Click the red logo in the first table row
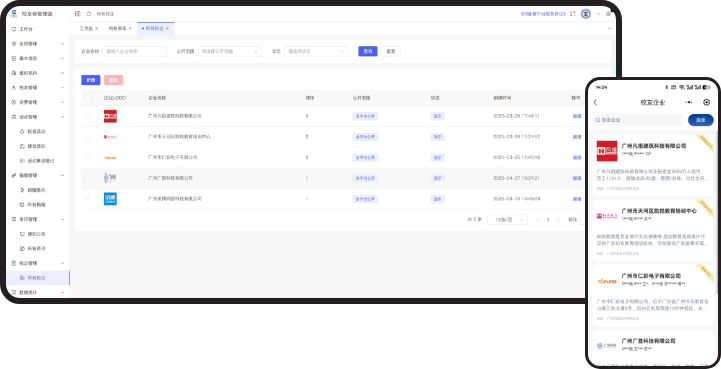The height and width of the screenshot is (369, 721). [110, 116]
